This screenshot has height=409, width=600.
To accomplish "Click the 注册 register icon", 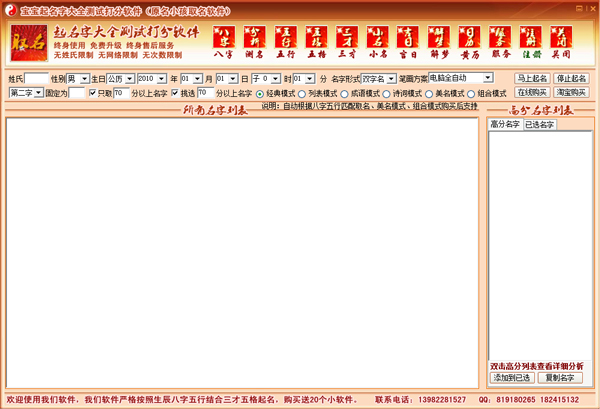I will click(x=534, y=41).
